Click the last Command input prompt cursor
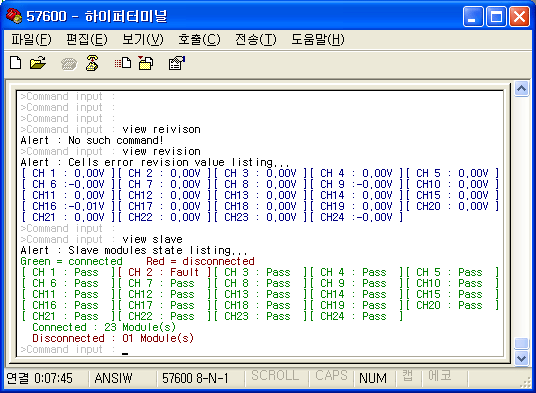The width and height of the screenshot is (536, 393). coord(125,354)
